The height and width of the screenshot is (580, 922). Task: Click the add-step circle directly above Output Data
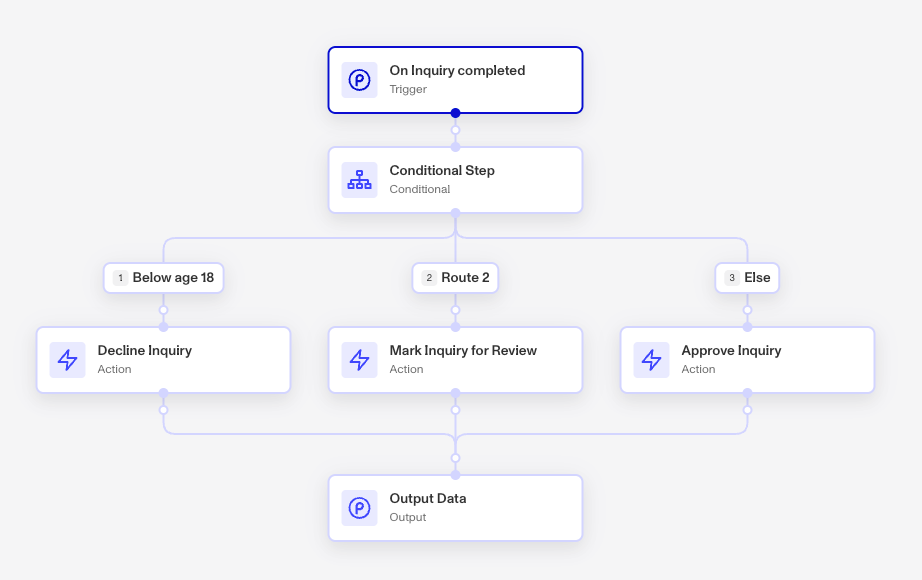click(455, 458)
